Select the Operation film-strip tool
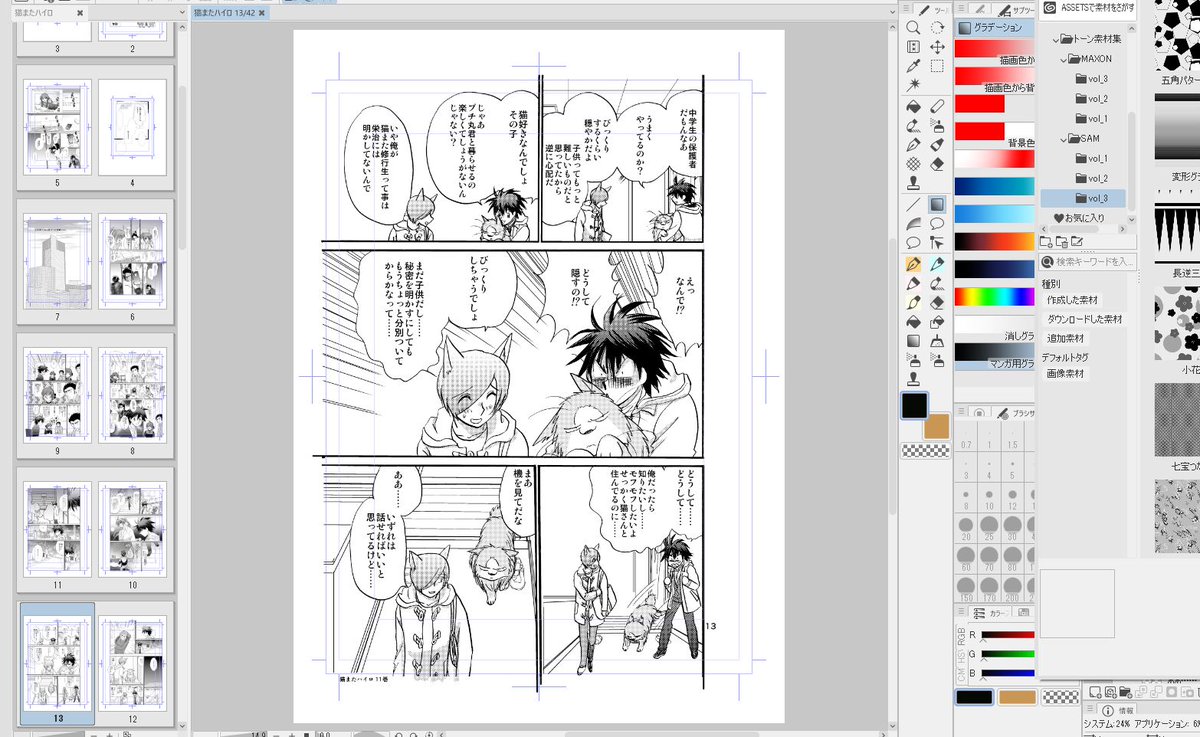 coord(913,47)
